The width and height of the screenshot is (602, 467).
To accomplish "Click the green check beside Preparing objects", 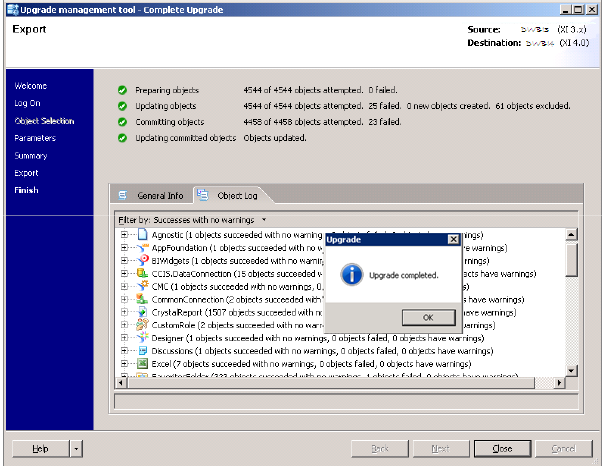I will [122, 90].
